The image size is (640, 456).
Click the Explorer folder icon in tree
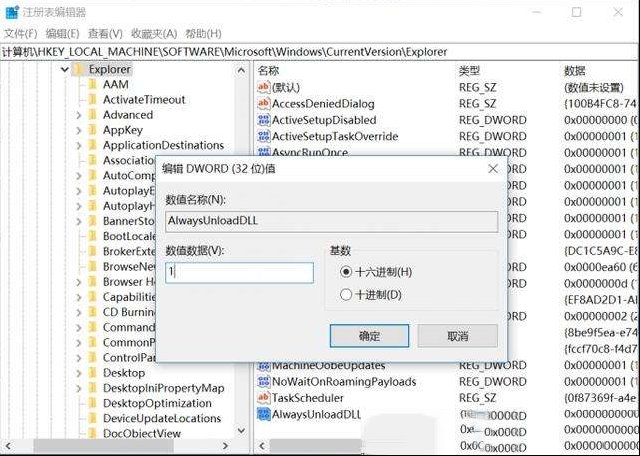[x=79, y=69]
